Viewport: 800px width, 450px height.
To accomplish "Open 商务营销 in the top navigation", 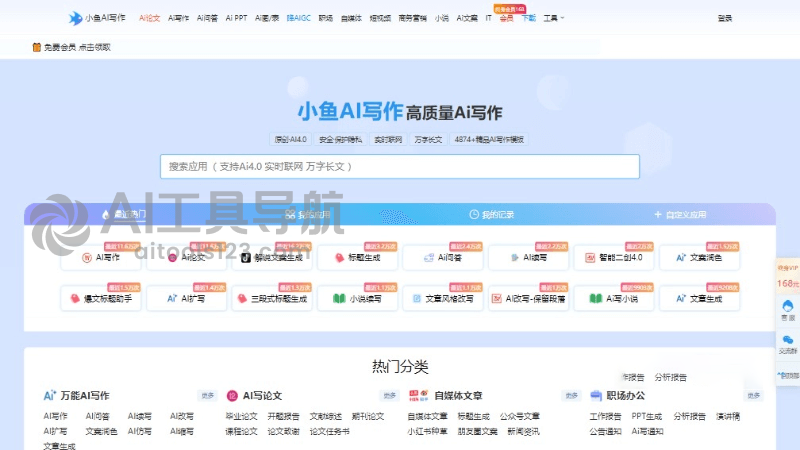I will click(x=413, y=18).
